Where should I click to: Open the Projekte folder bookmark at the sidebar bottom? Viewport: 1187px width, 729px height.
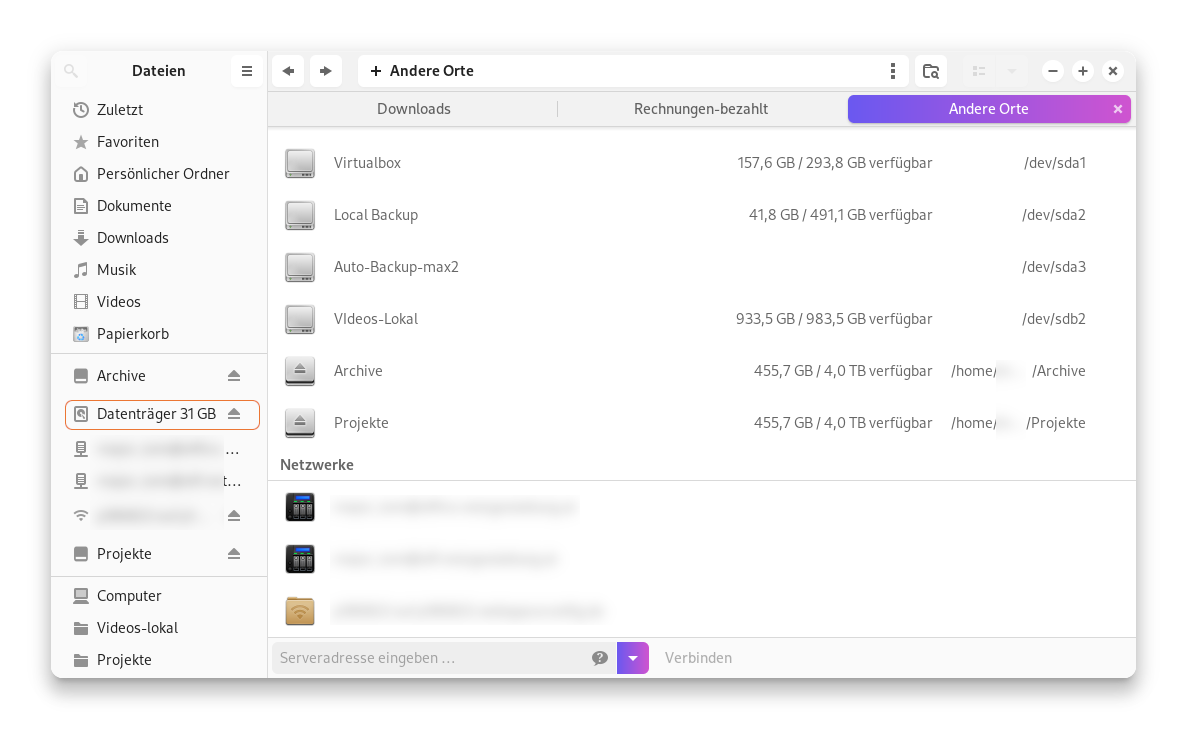coord(159,660)
